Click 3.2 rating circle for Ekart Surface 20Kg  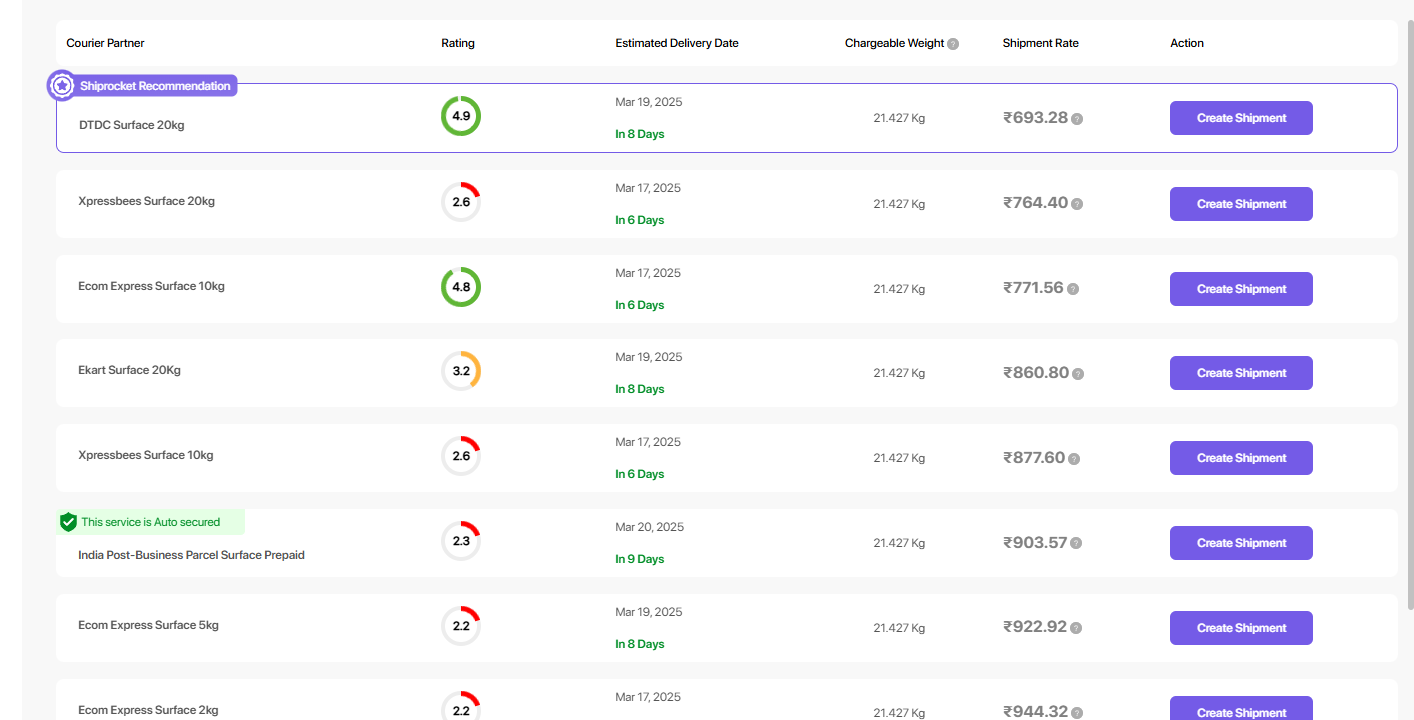tap(461, 371)
